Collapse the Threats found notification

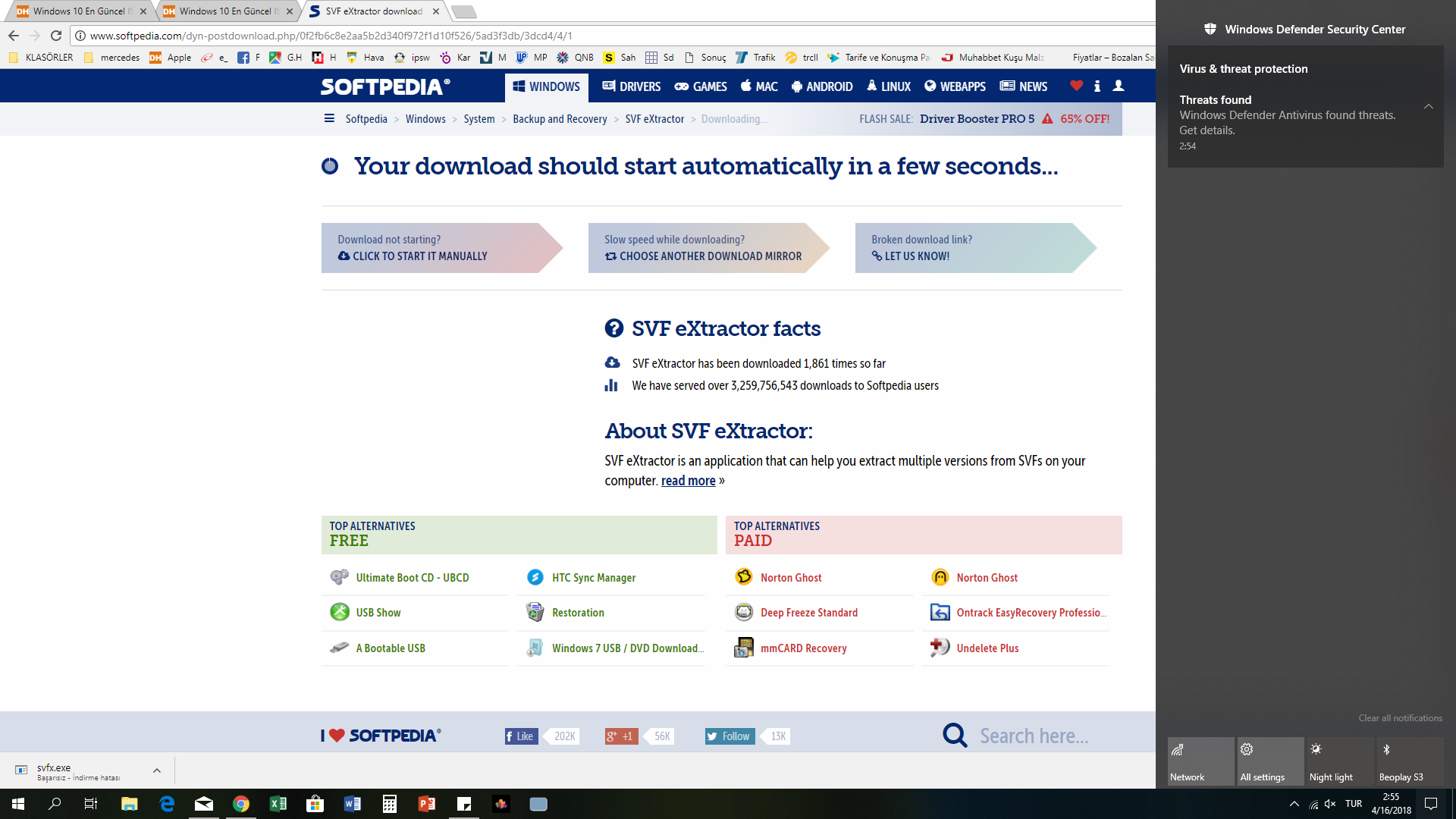1428,106
